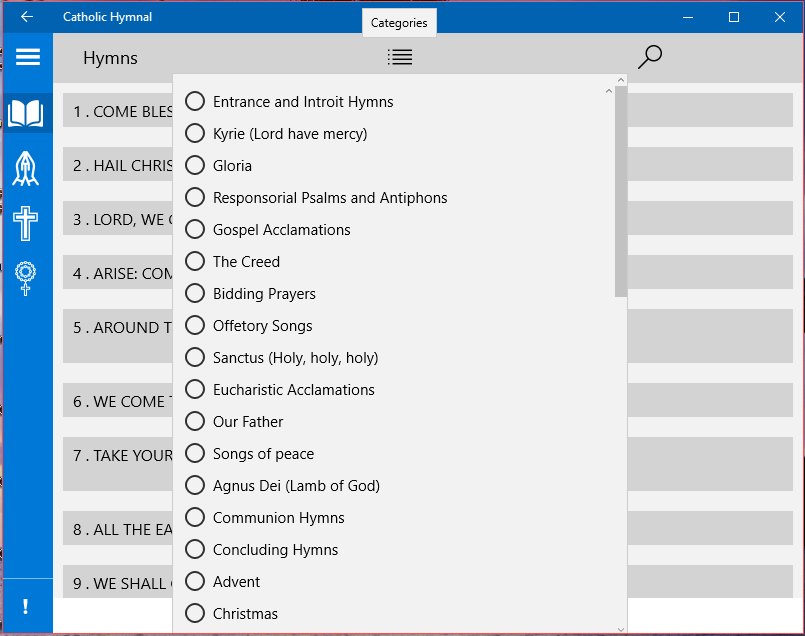The width and height of the screenshot is (805, 636).
Task: Open the hamburger navigation menu
Action: tap(28, 57)
